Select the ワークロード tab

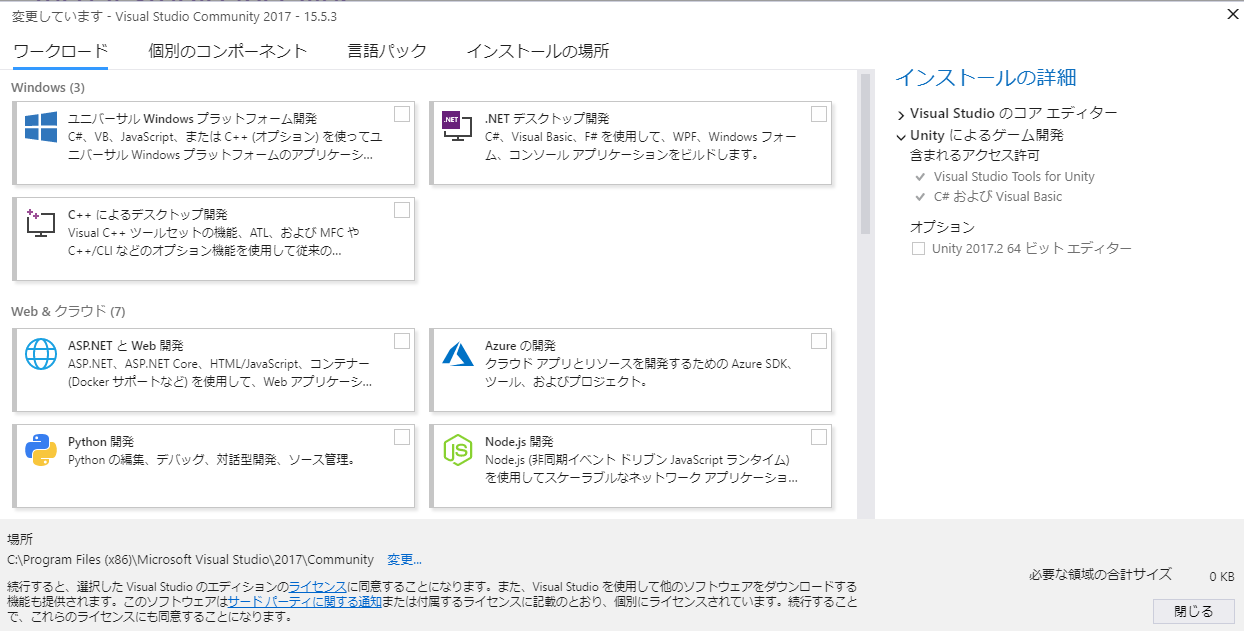click(60, 51)
